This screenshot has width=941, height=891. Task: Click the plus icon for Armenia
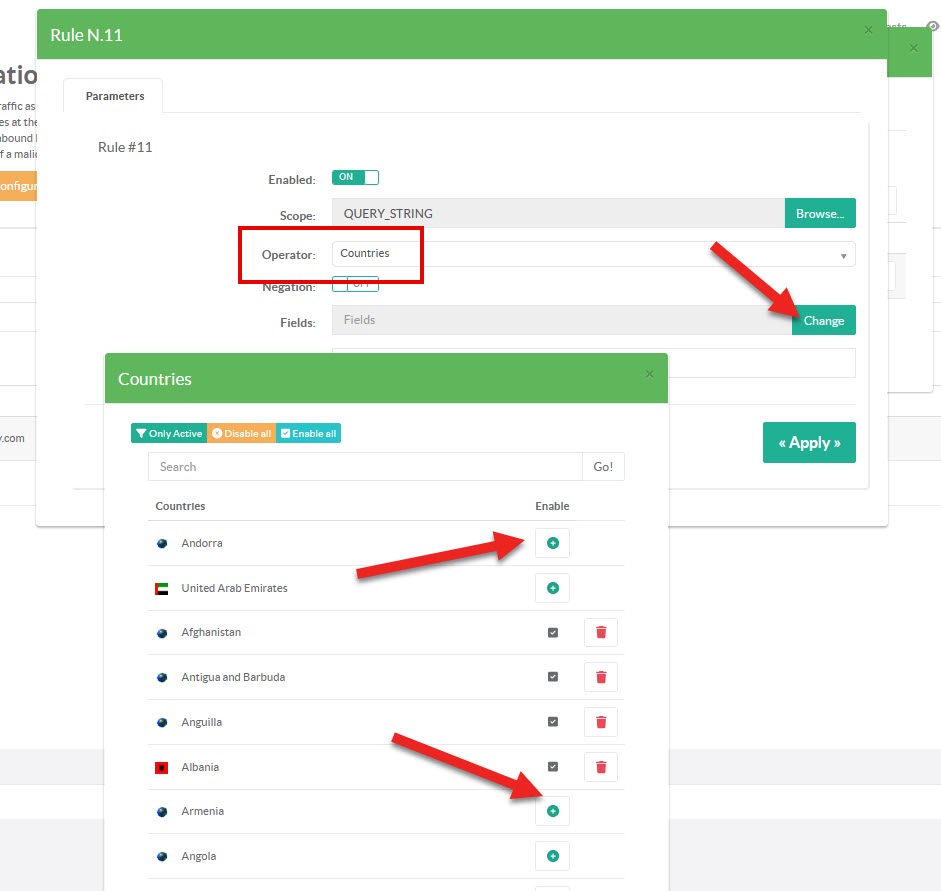pyautogui.click(x=552, y=811)
